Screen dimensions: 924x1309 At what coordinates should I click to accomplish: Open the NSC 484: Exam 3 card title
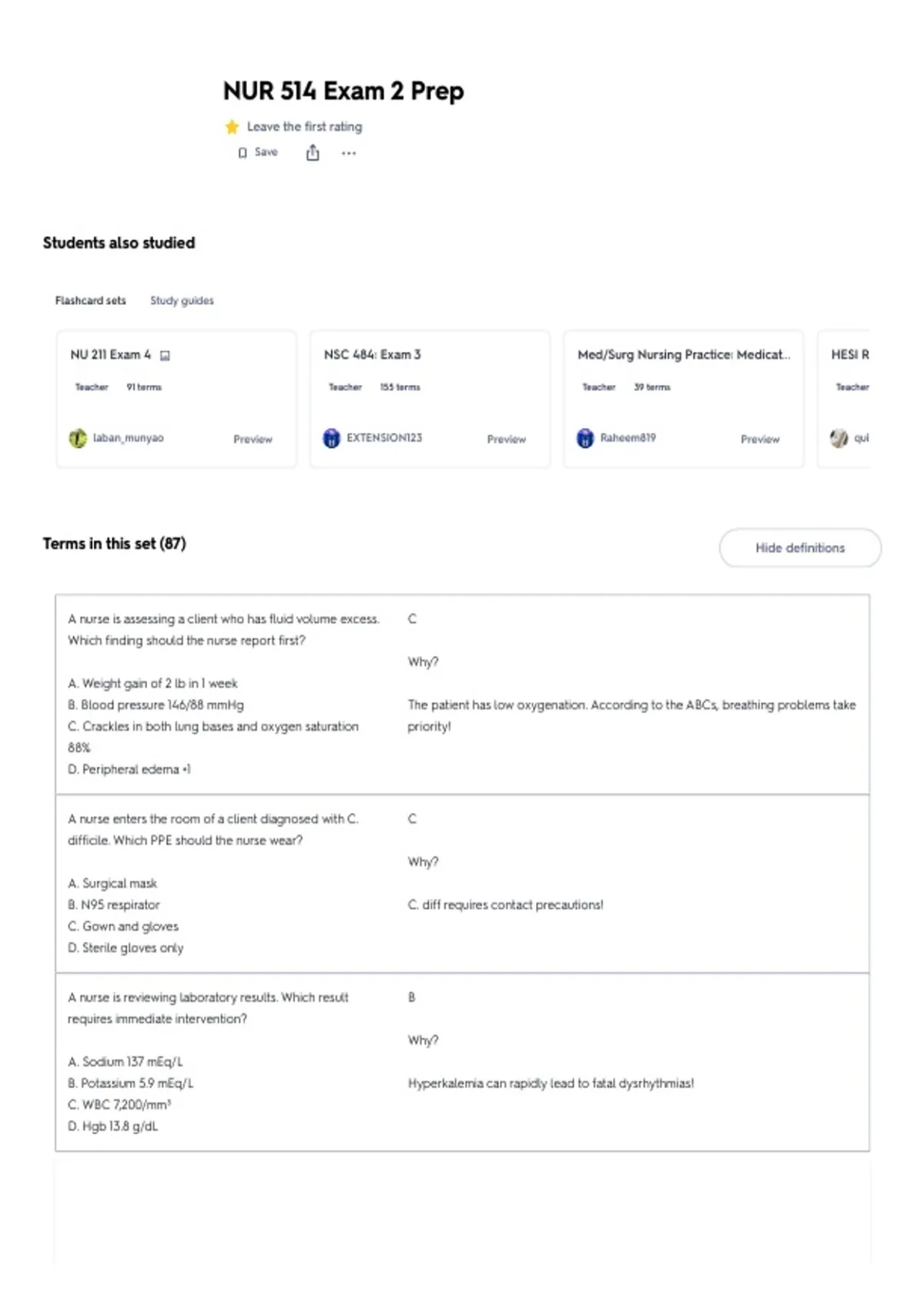coord(372,355)
